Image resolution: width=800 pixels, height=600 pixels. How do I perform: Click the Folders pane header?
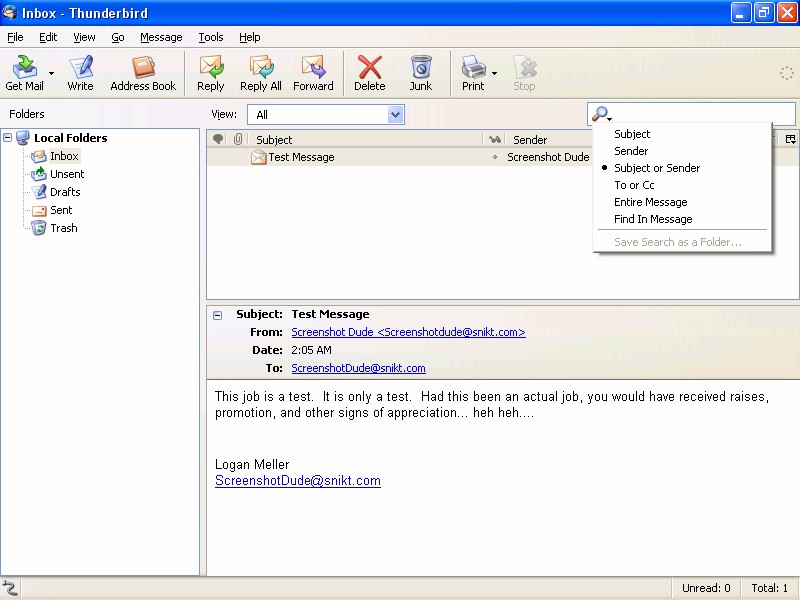click(x=27, y=114)
